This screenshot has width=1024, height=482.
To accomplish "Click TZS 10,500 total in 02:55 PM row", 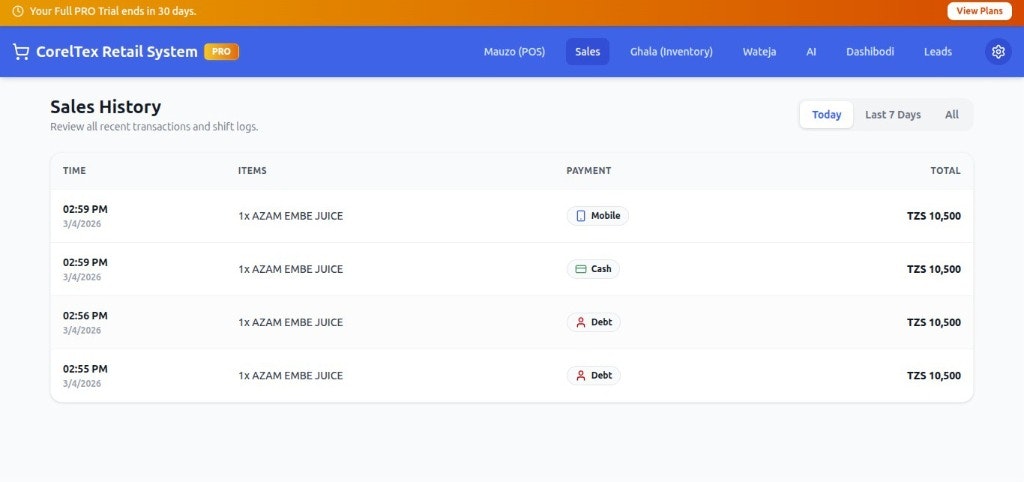I will pos(934,376).
